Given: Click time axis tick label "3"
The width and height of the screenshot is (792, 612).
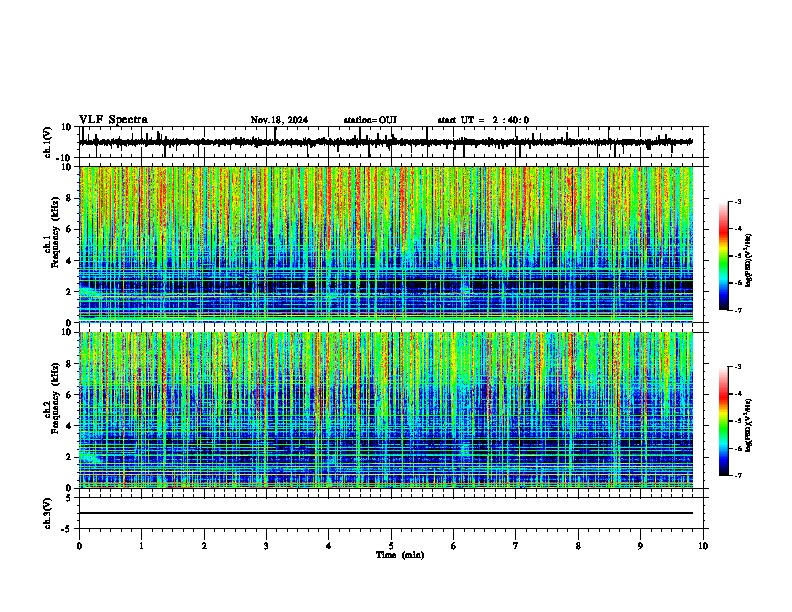Looking at the screenshot, I should point(266,546).
